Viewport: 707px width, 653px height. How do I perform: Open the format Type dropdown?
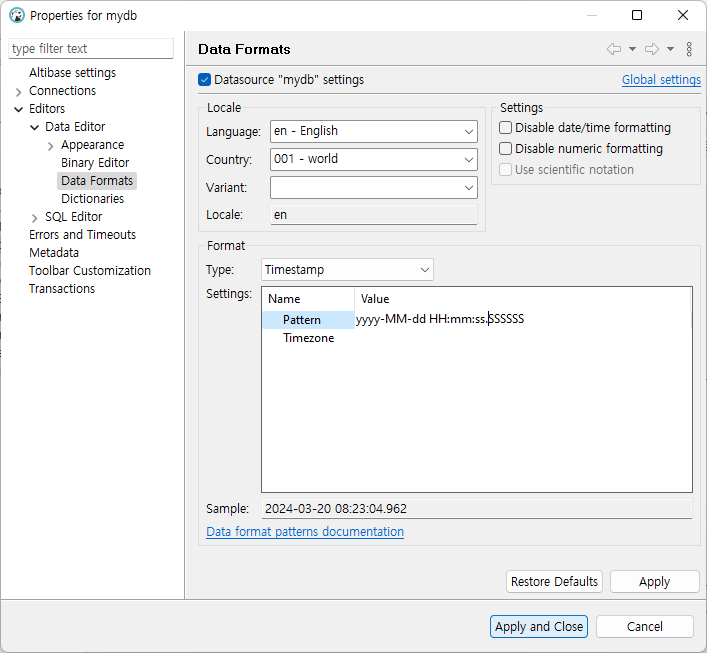[347, 270]
